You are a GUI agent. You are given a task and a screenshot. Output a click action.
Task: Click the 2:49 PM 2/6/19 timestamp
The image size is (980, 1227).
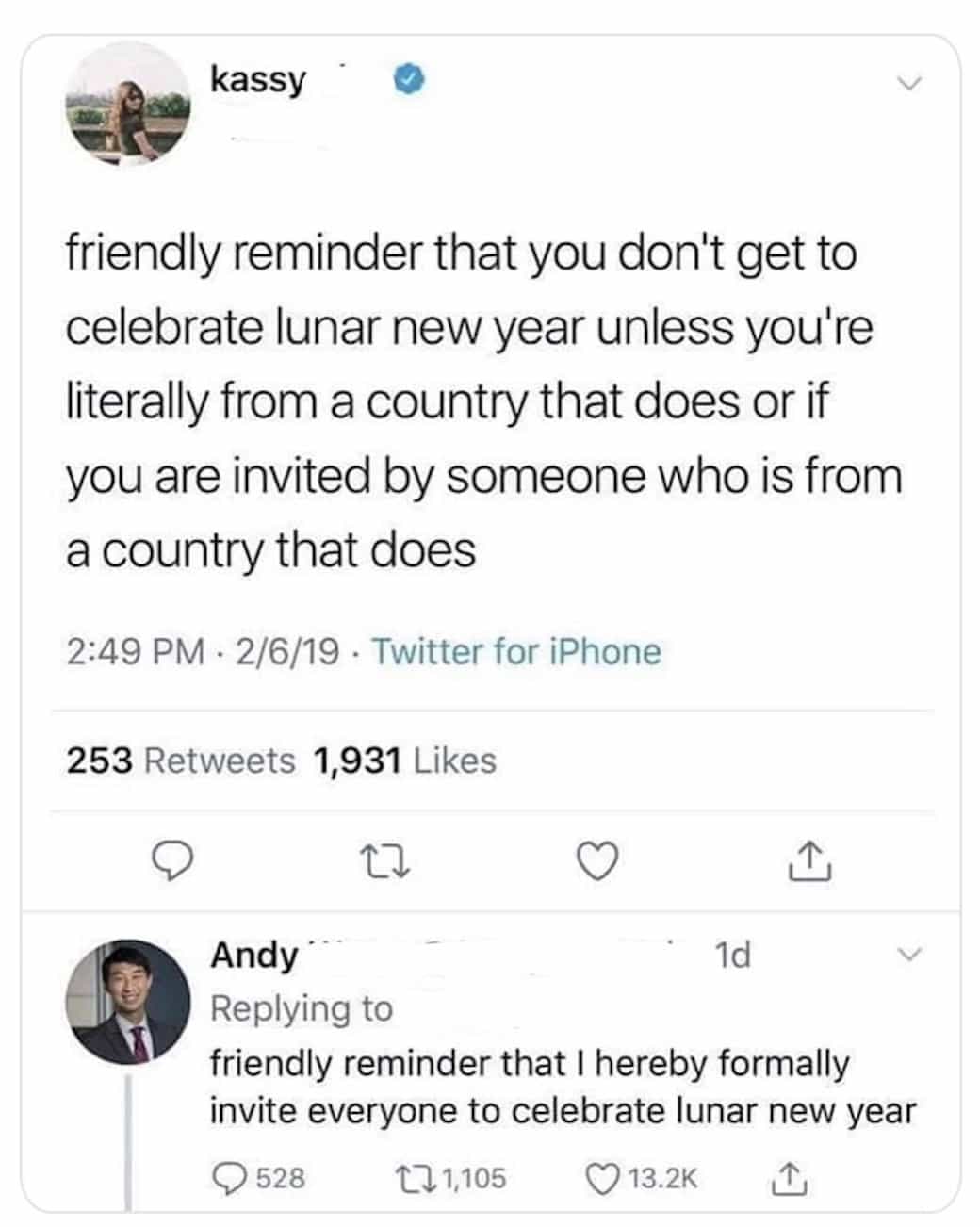tap(203, 651)
